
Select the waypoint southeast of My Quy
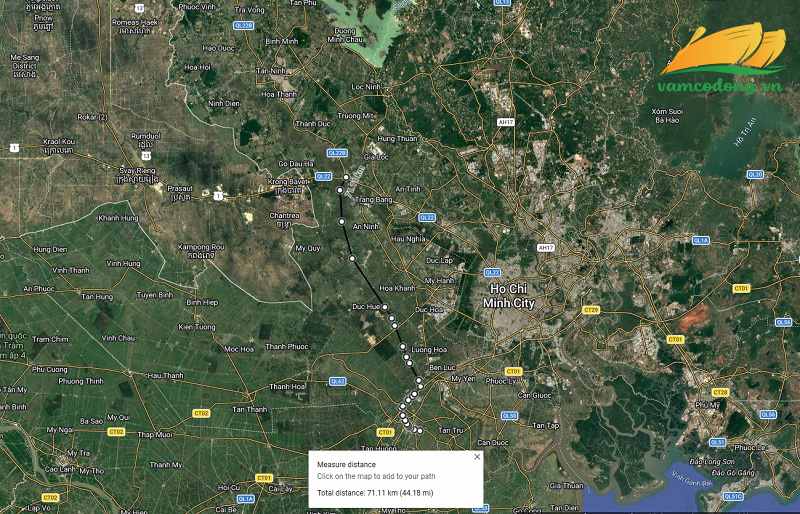(352, 259)
